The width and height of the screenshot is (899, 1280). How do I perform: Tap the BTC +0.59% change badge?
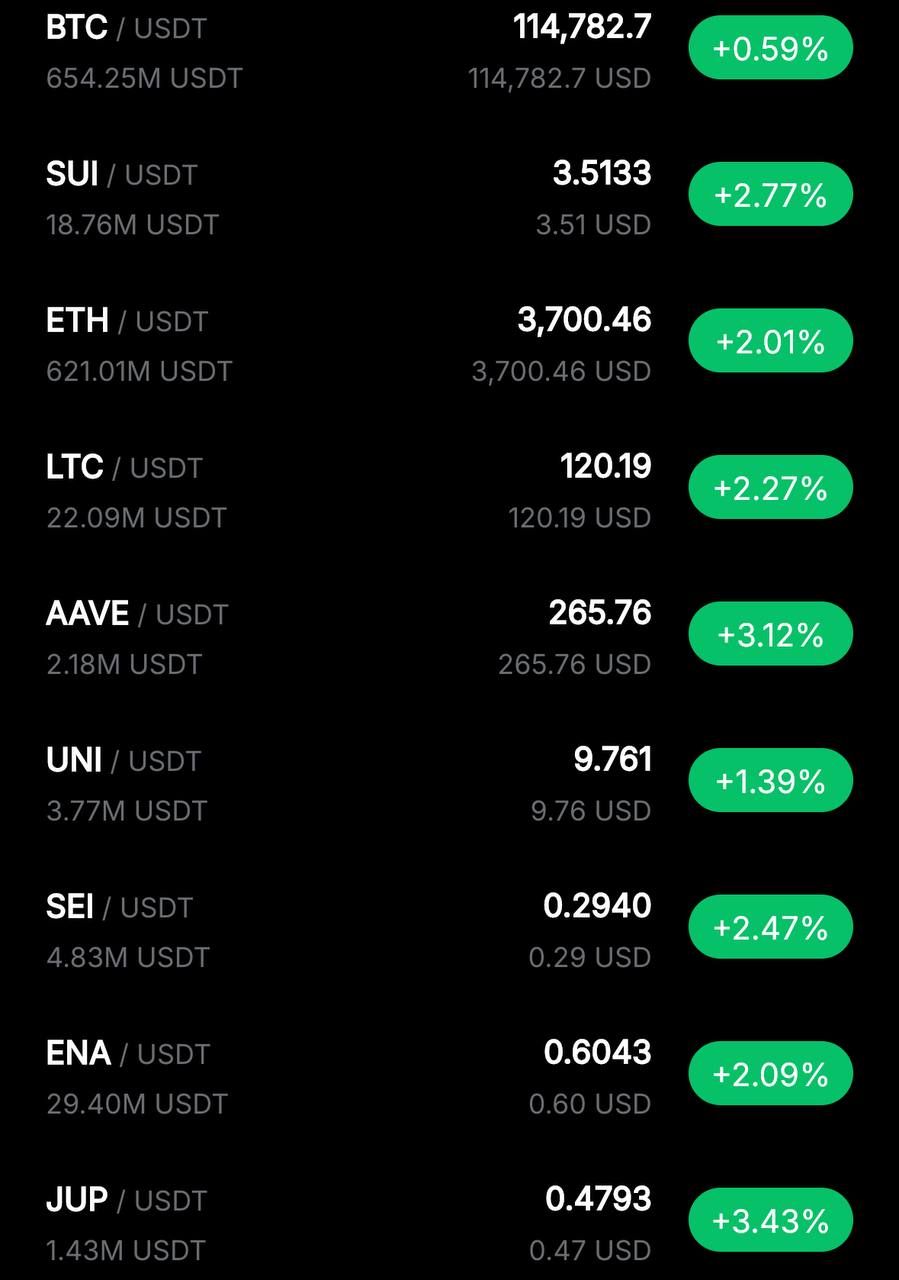(x=770, y=48)
